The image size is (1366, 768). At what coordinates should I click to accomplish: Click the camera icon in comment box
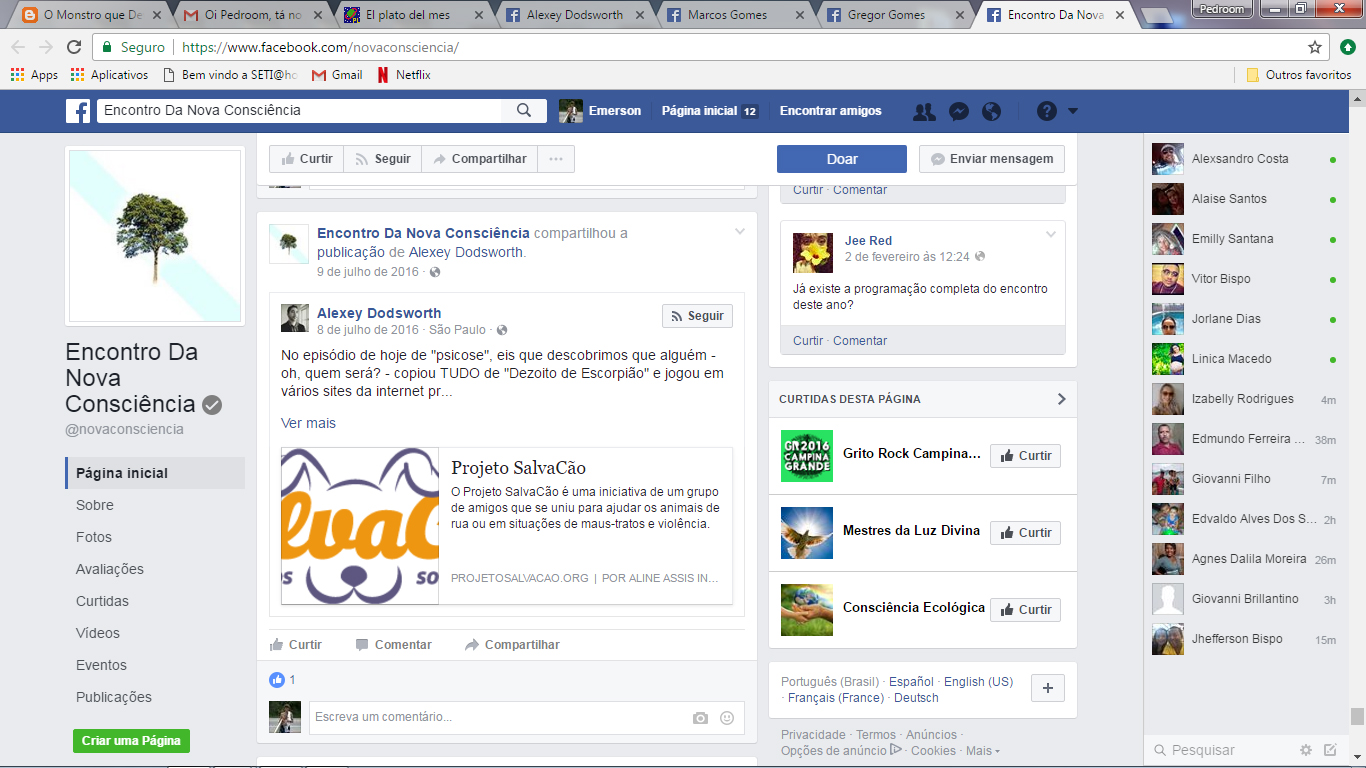click(701, 718)
